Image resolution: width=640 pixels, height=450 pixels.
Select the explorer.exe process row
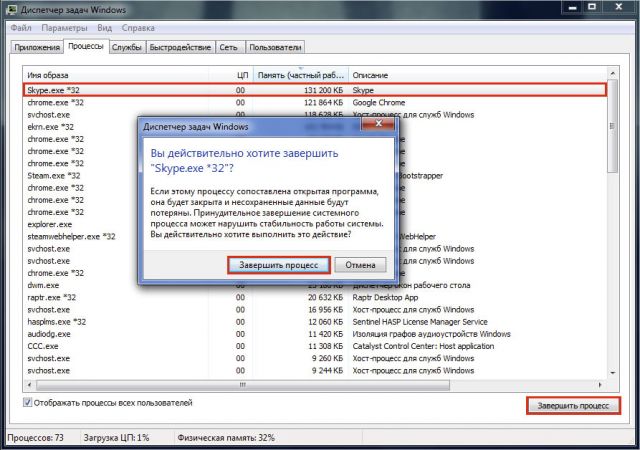coord(315,224)
